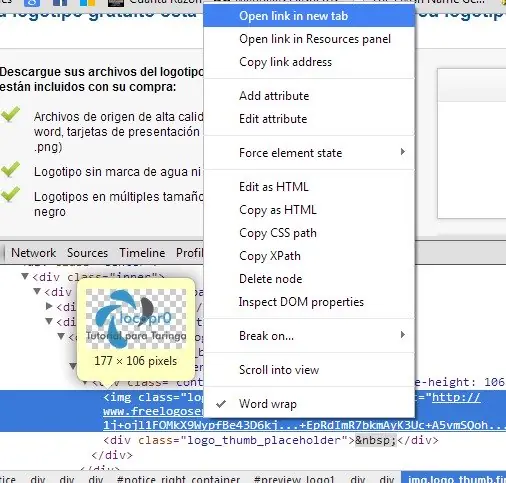Screen dimensions: 506x483
Task: Select Edit attribute option
Action: pos(309,119)
